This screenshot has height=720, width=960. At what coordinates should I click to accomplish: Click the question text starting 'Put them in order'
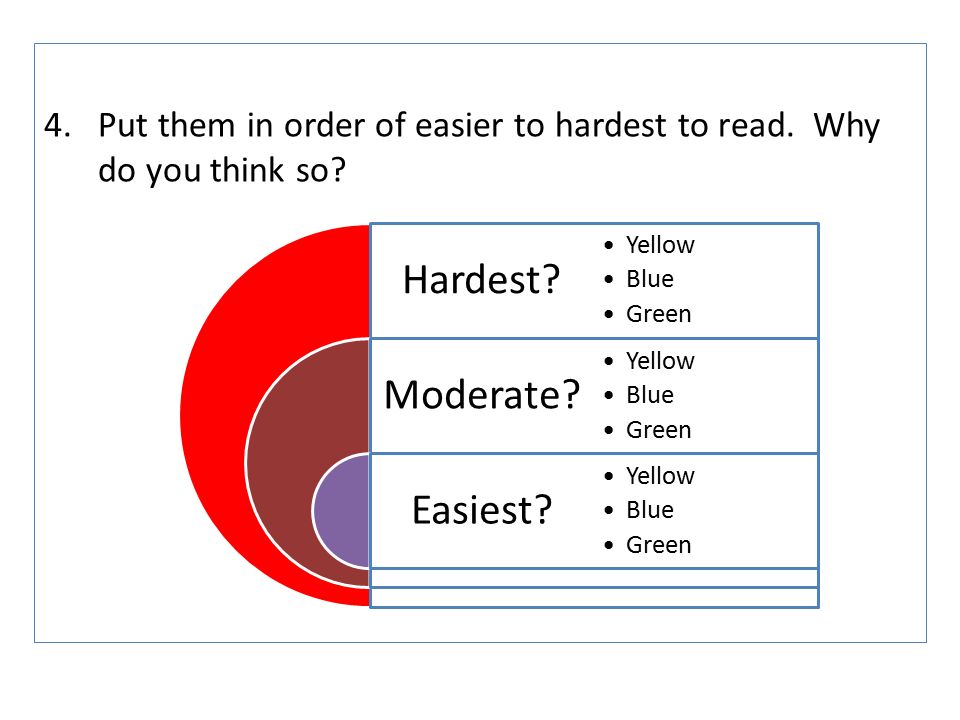(x=489, y=127)
